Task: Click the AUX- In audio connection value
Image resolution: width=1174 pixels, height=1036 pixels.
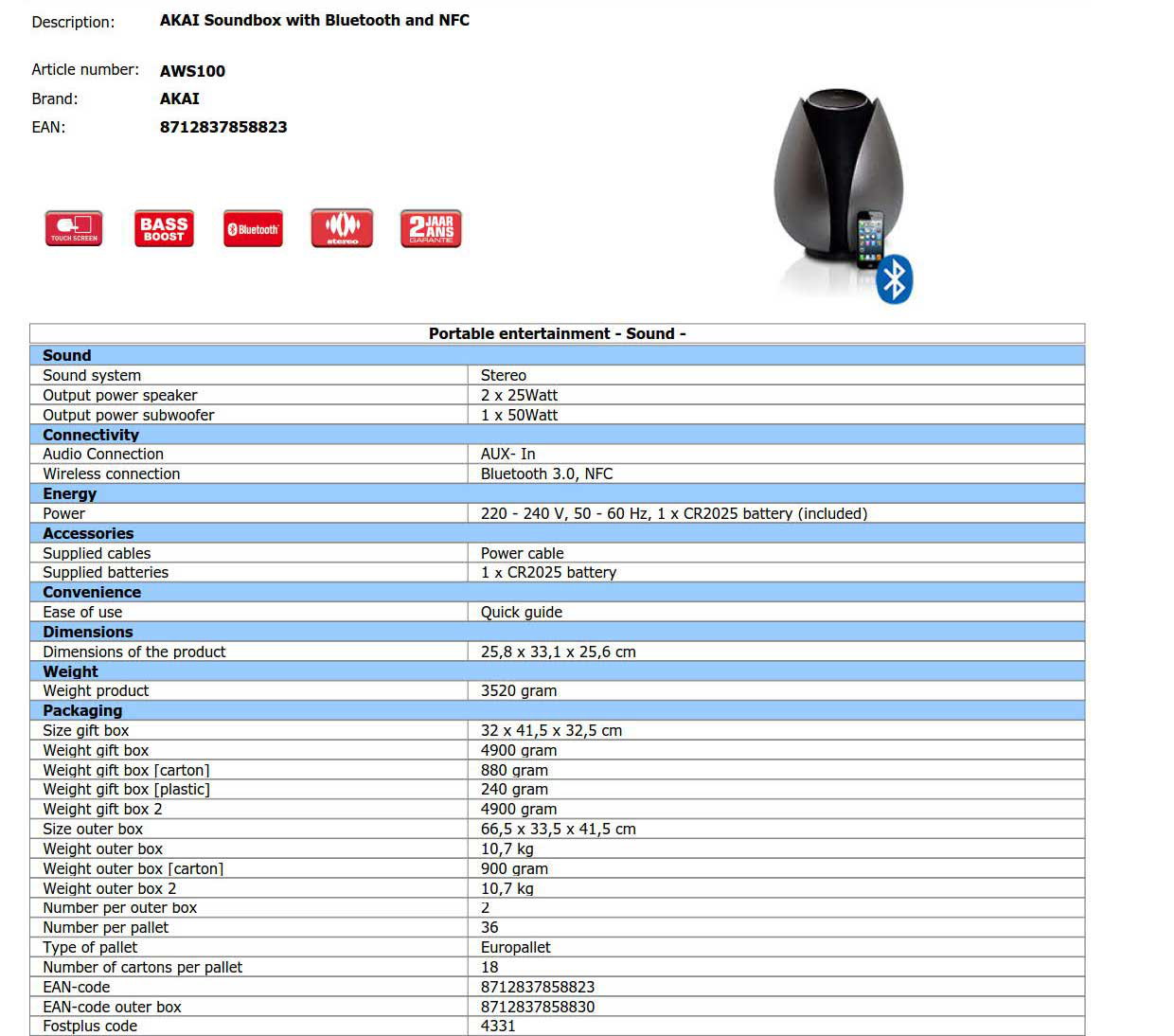Action: tap(507, 454)
